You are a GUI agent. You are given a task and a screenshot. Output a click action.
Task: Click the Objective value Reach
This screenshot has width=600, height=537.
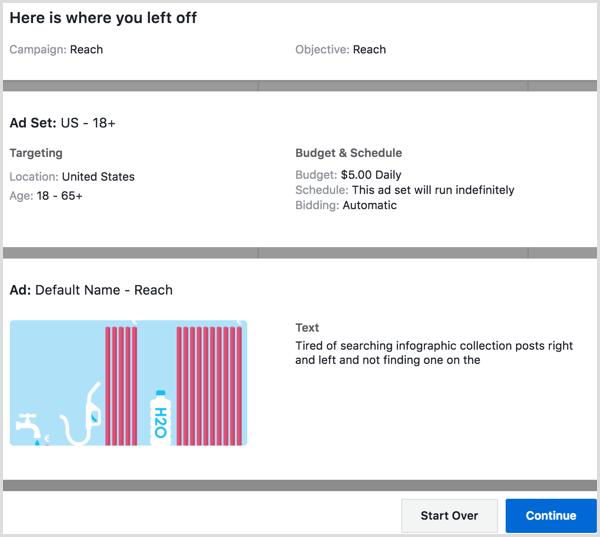point(369,49)
